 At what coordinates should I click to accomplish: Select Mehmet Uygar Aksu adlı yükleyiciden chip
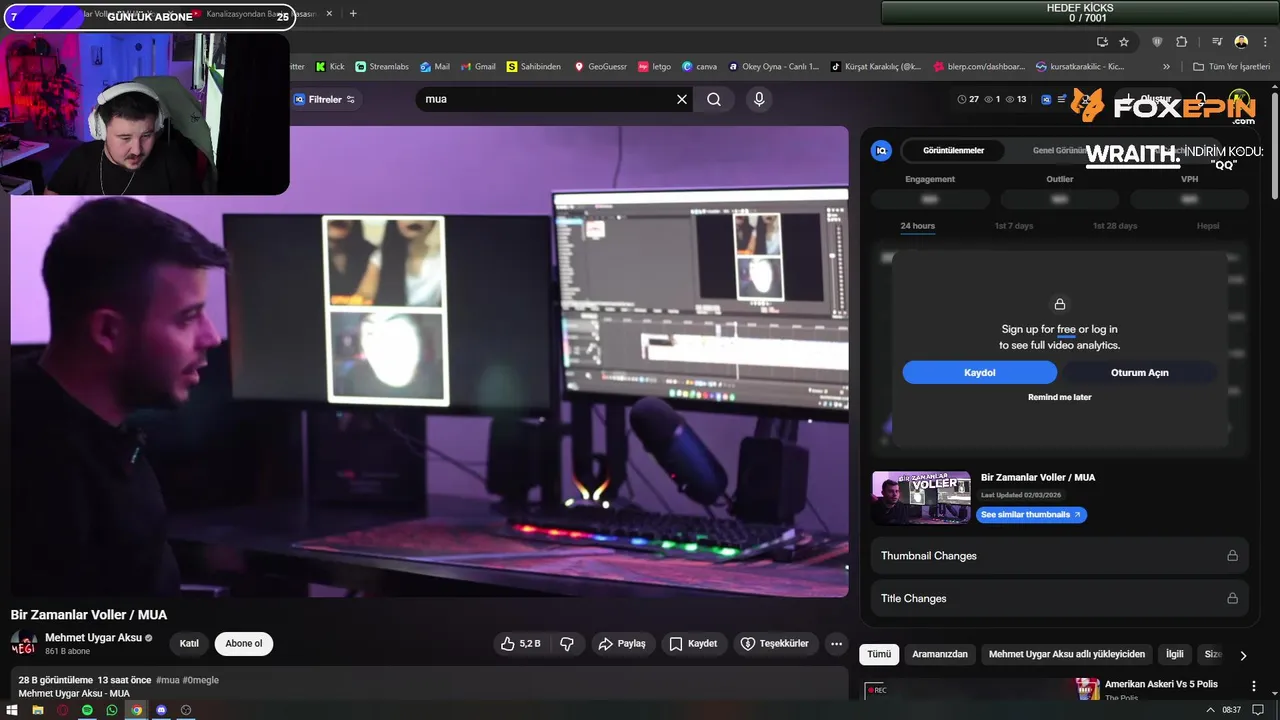(1067, 654)
